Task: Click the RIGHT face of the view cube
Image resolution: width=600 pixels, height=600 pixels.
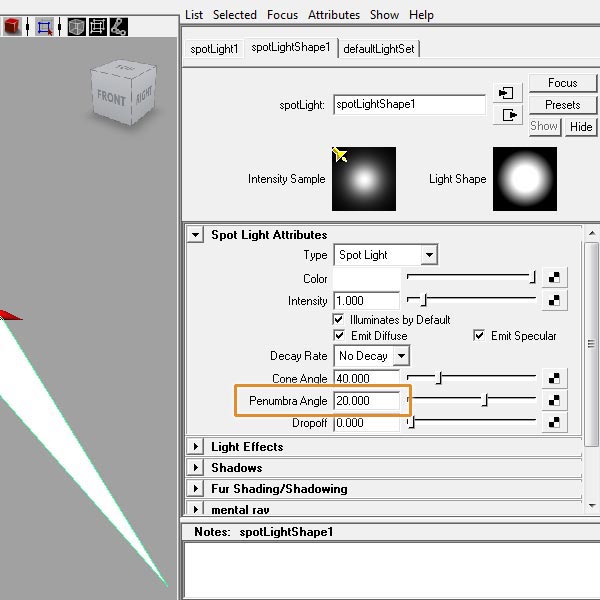Action: (144, 94)
